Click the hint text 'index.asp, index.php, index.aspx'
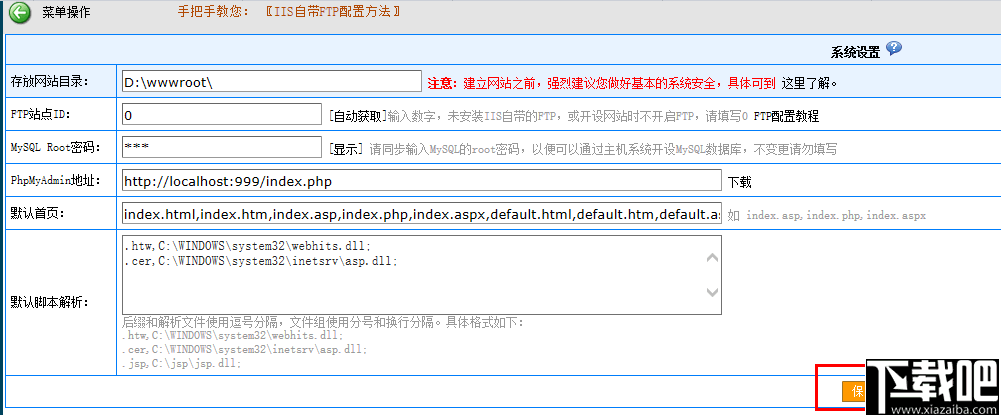Screen dimensions: 1001x415 [x=836, y=215]
